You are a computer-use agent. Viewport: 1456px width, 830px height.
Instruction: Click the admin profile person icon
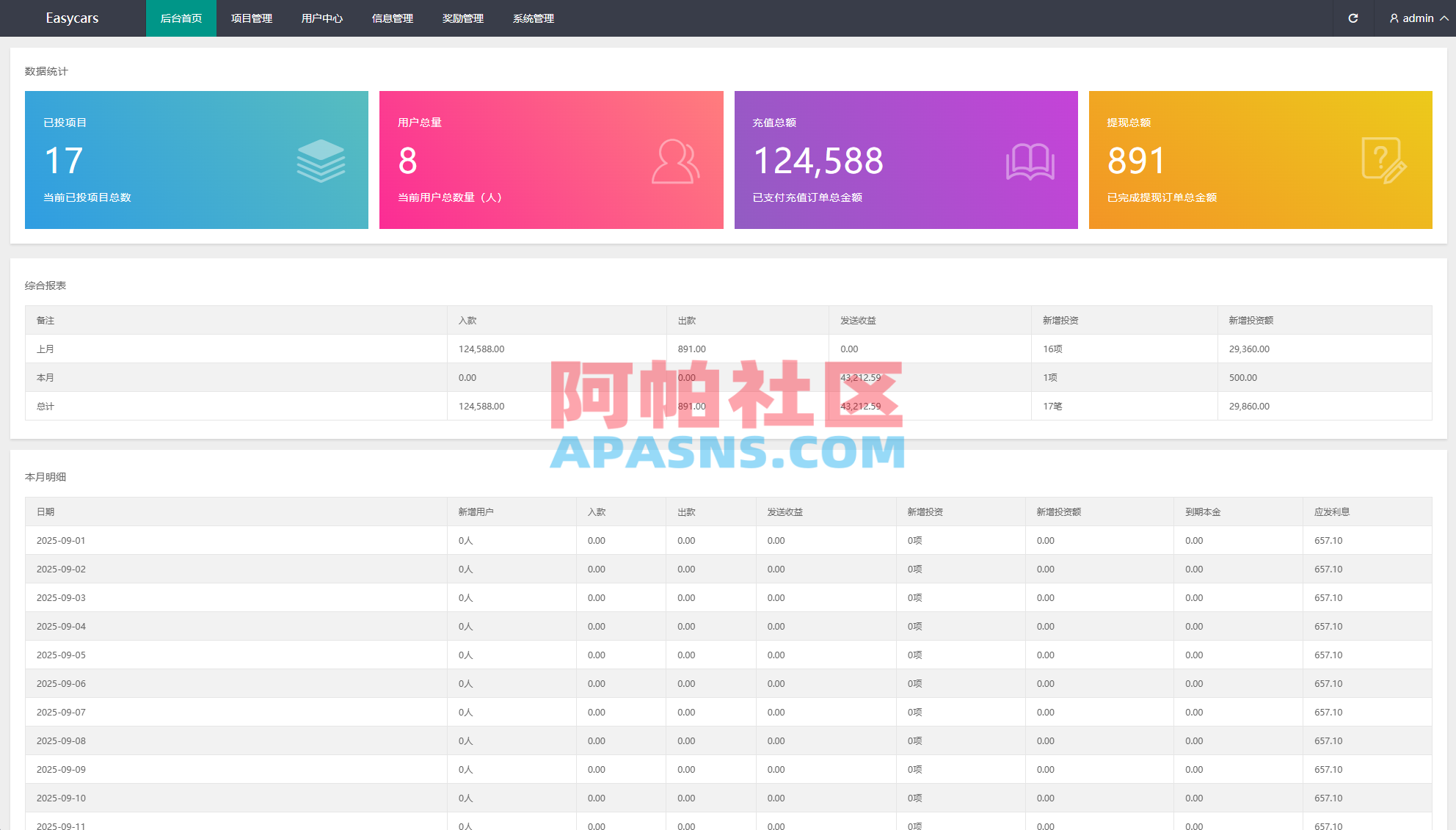click(x=1393, y=18)
